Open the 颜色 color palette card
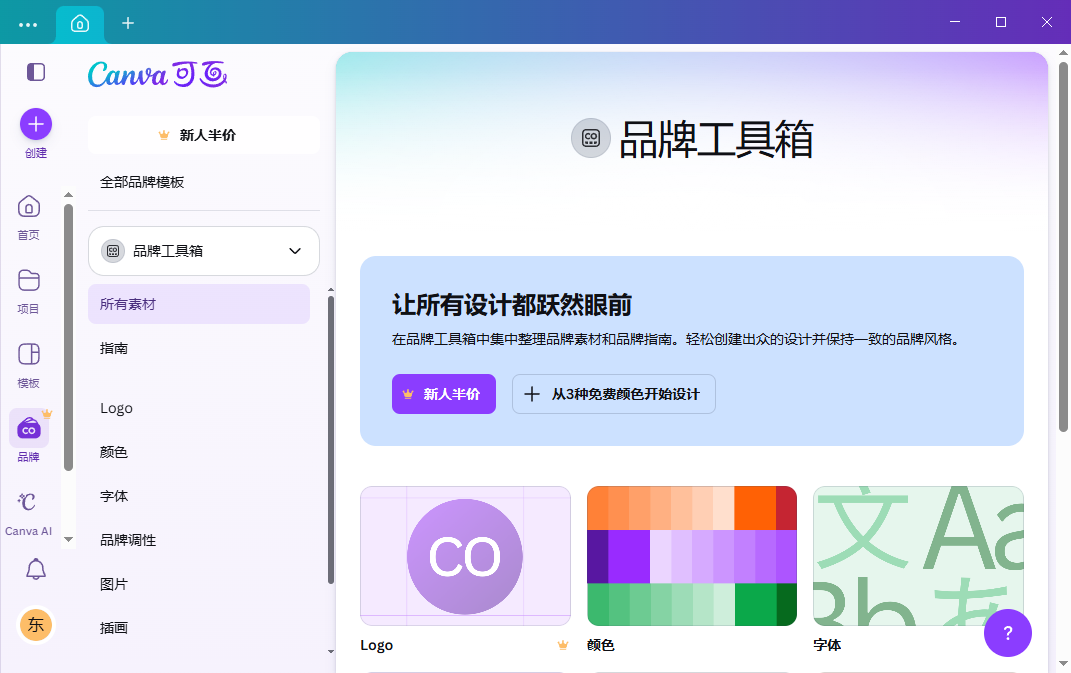 click(691, 556)
